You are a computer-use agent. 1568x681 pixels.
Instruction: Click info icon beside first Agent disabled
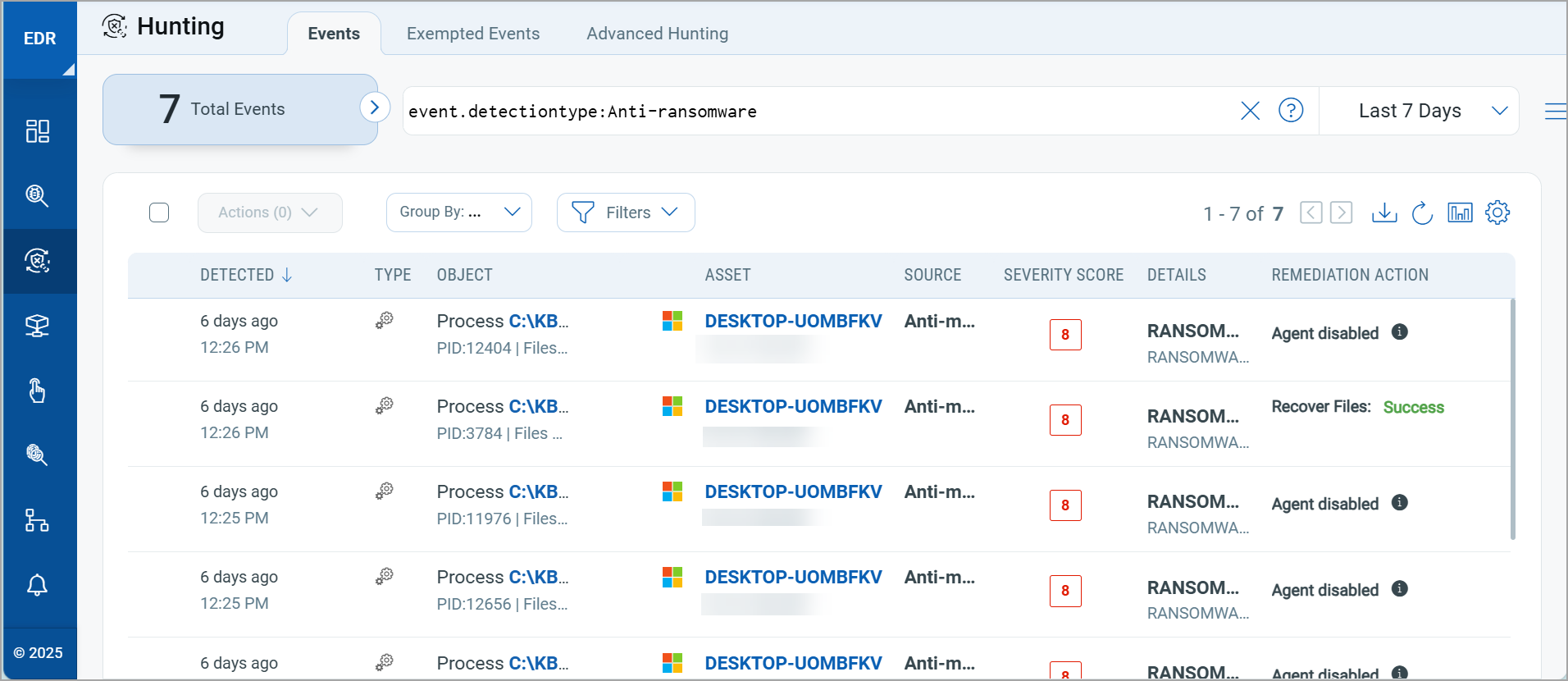point(1400,331)
